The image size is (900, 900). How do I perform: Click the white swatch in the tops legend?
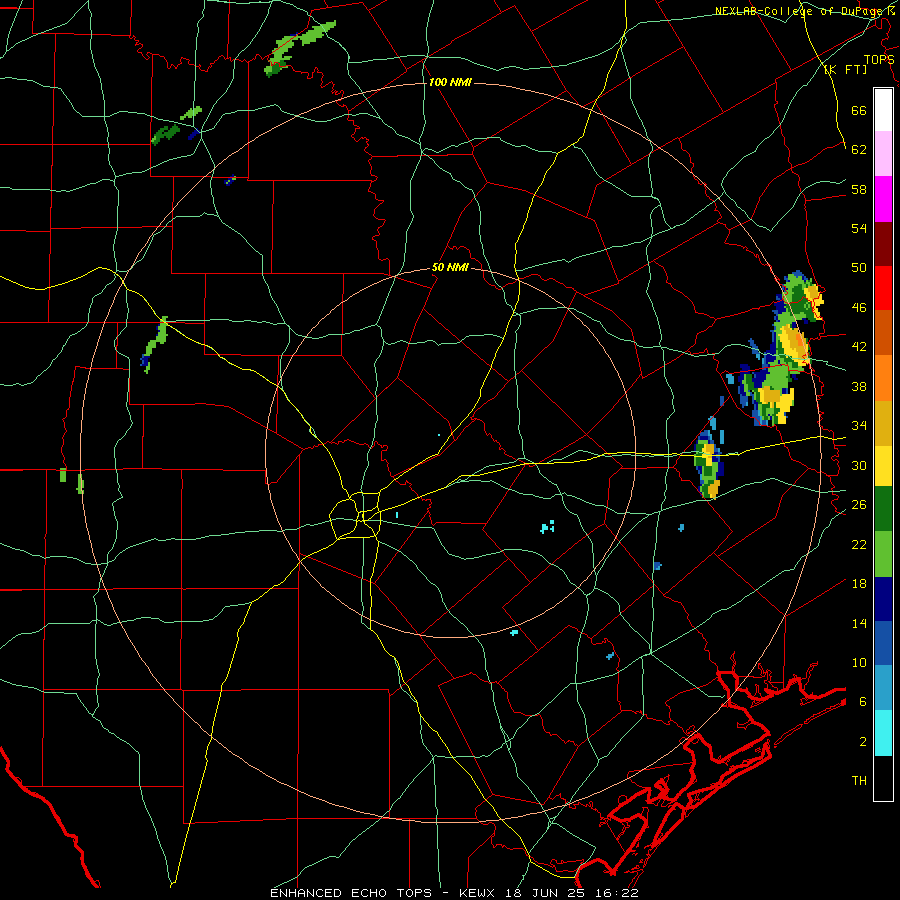883,110
